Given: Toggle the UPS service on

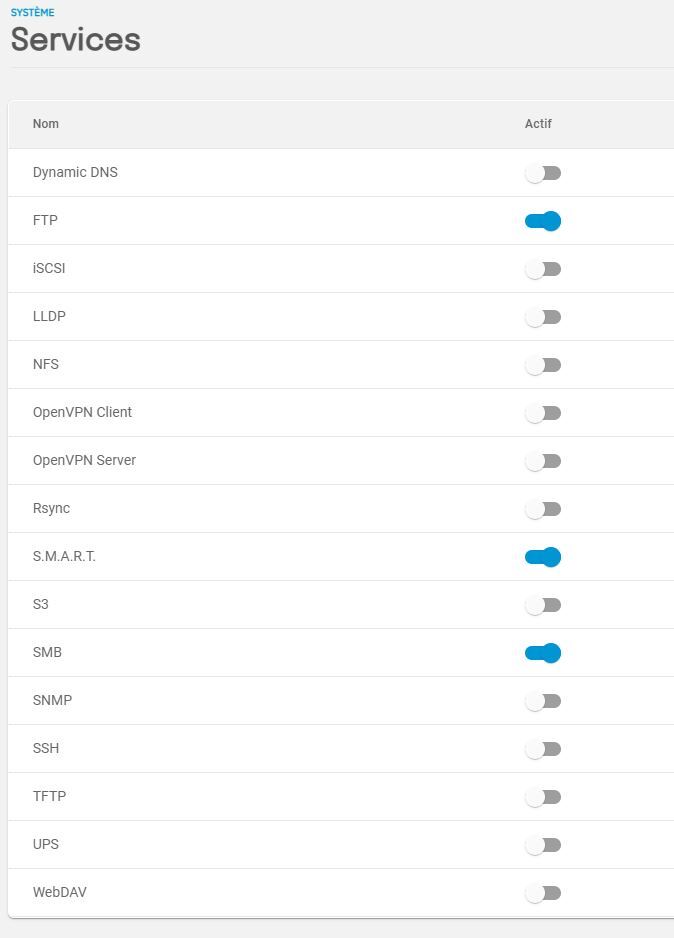Looking at the screenshot, I should tap(543, 845).
